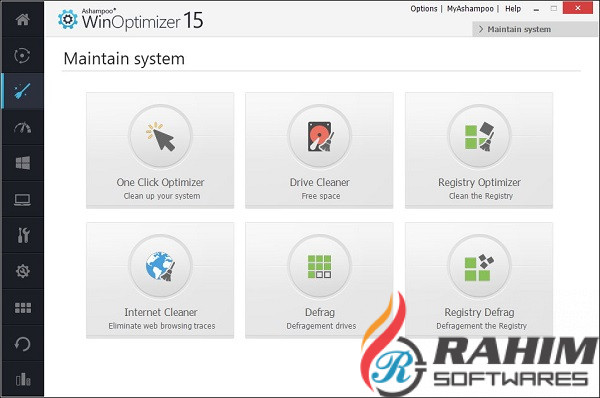Image resolution: width=600 pixels, height=398 pixels.
Task: Open the circular arrow backups sidebar icon
Action: click(x=23, y=344)
